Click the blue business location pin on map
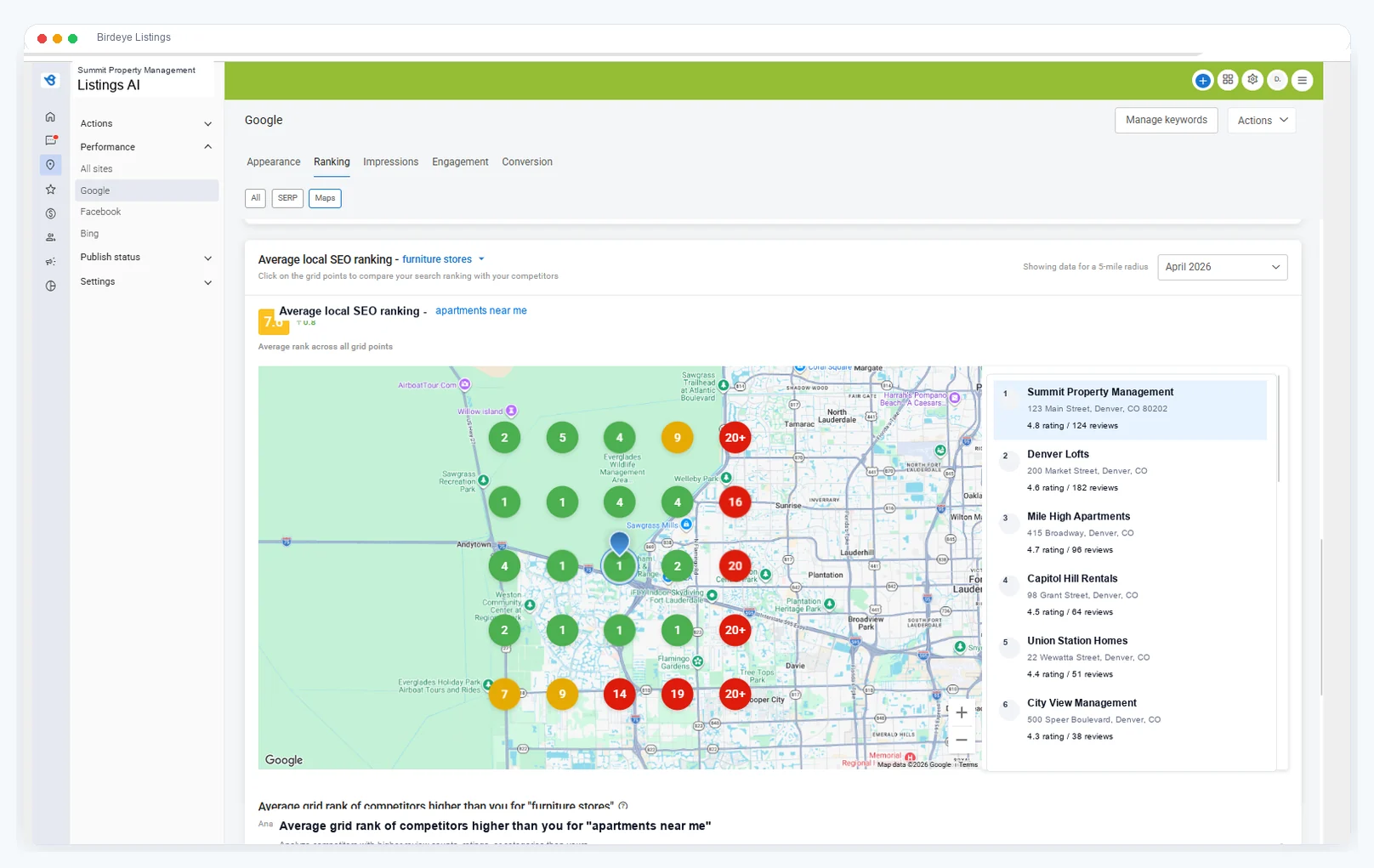The image size is (1374, 868). (x=620, y=542)
